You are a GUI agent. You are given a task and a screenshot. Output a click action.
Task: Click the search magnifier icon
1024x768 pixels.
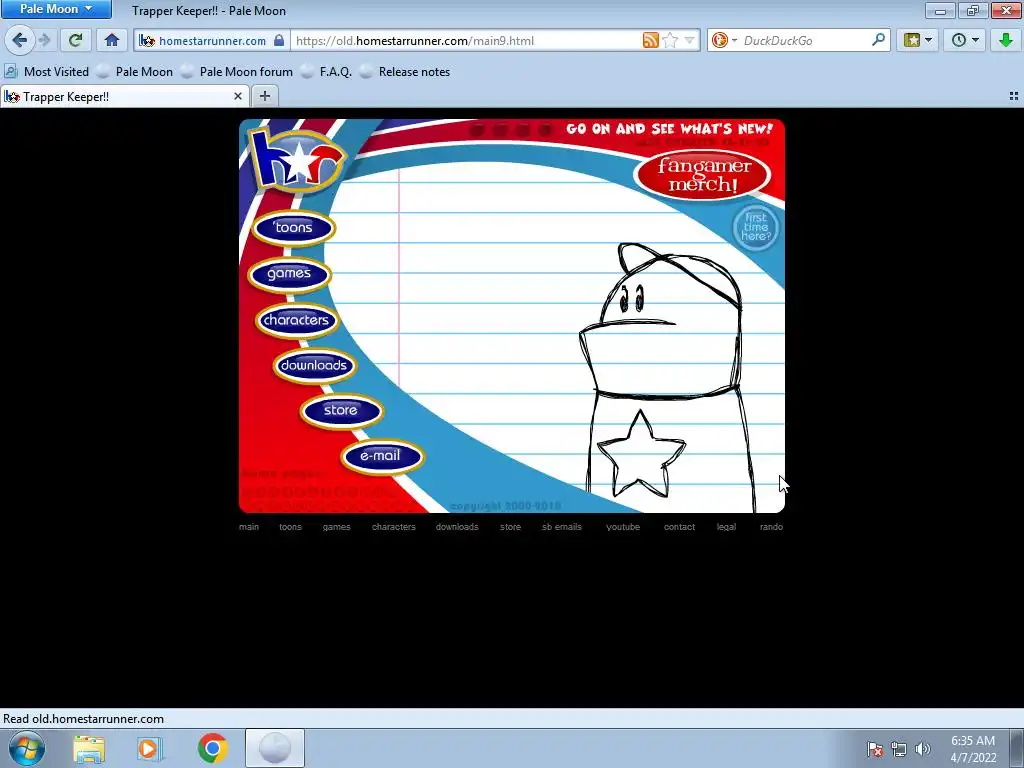(878, 40)
